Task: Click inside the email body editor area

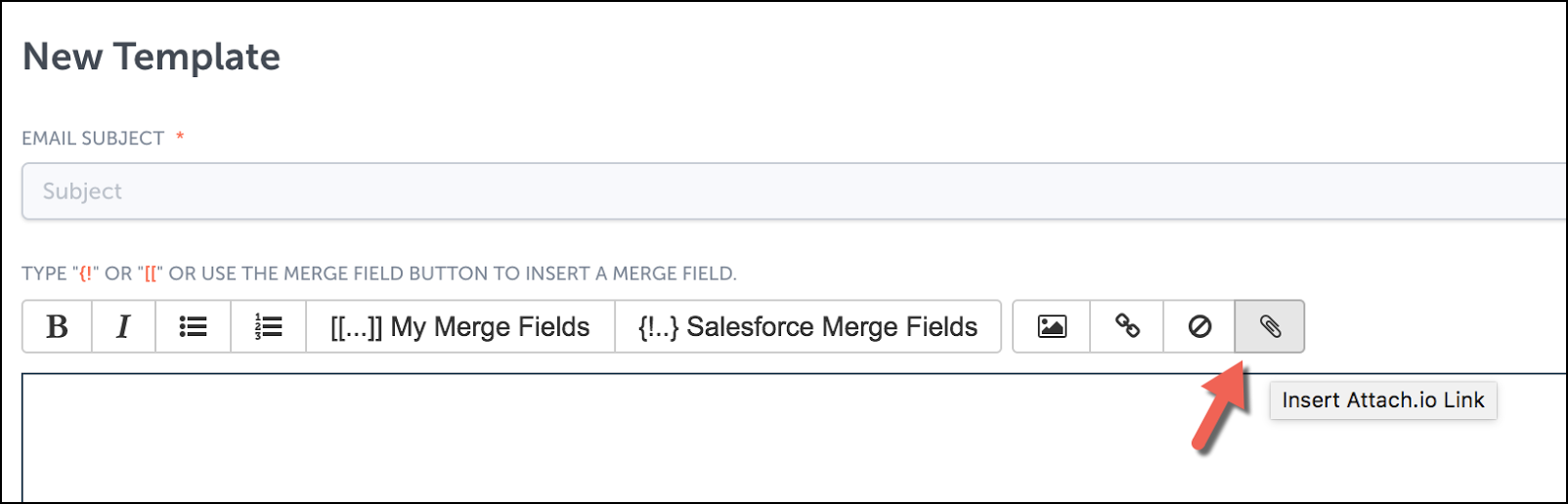Action: 795,438
